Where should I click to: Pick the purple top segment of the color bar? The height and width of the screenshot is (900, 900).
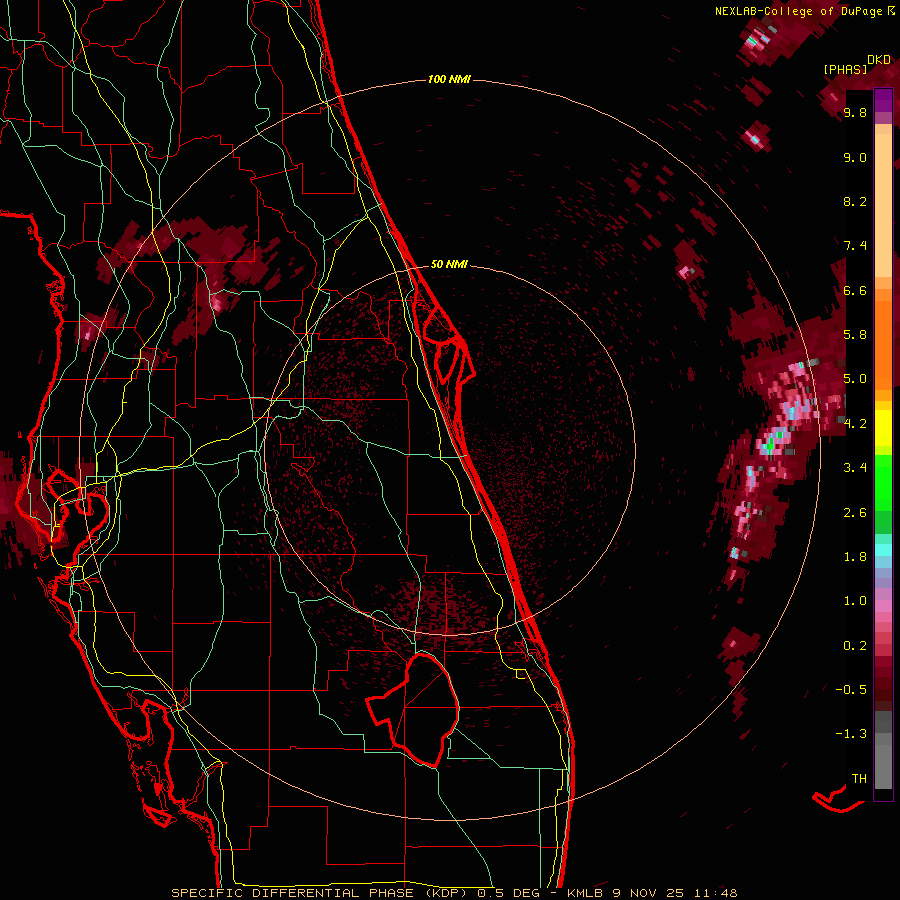point(883,100)
